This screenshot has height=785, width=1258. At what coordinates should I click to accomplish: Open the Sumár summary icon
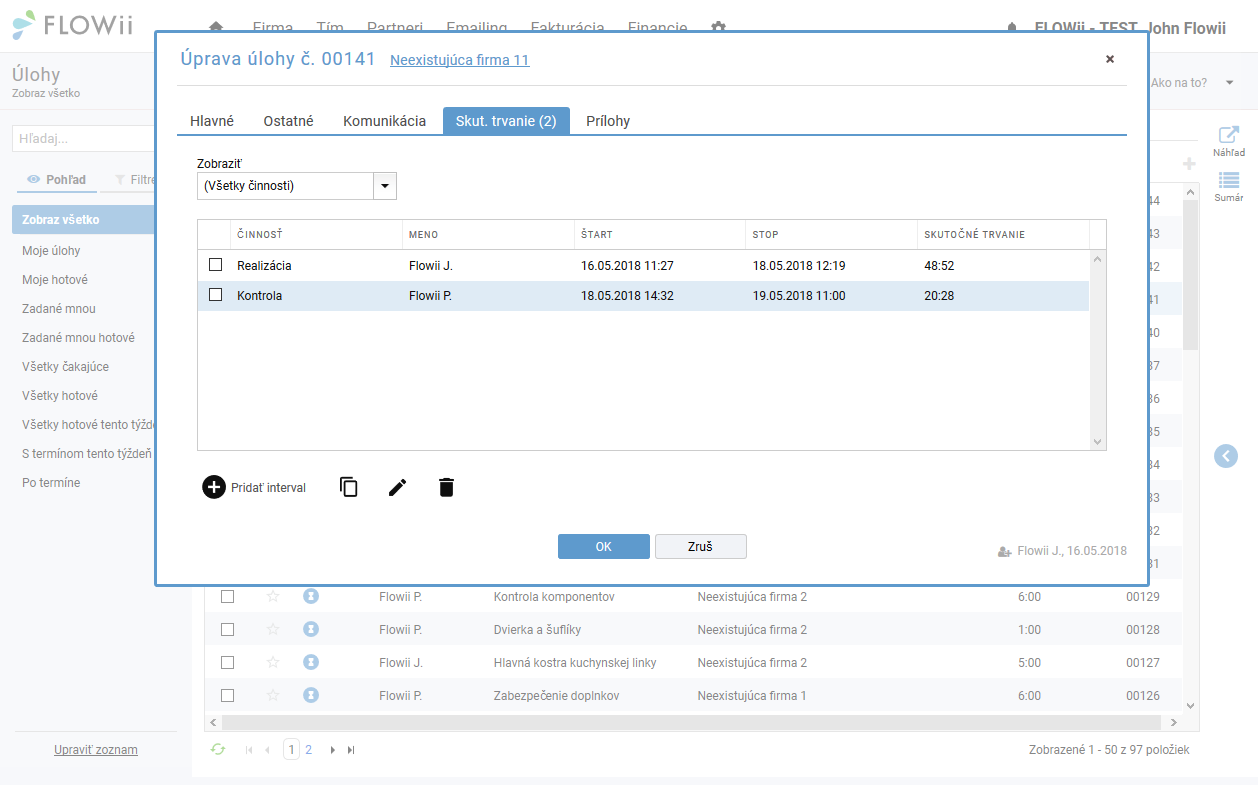(1229, 180)
